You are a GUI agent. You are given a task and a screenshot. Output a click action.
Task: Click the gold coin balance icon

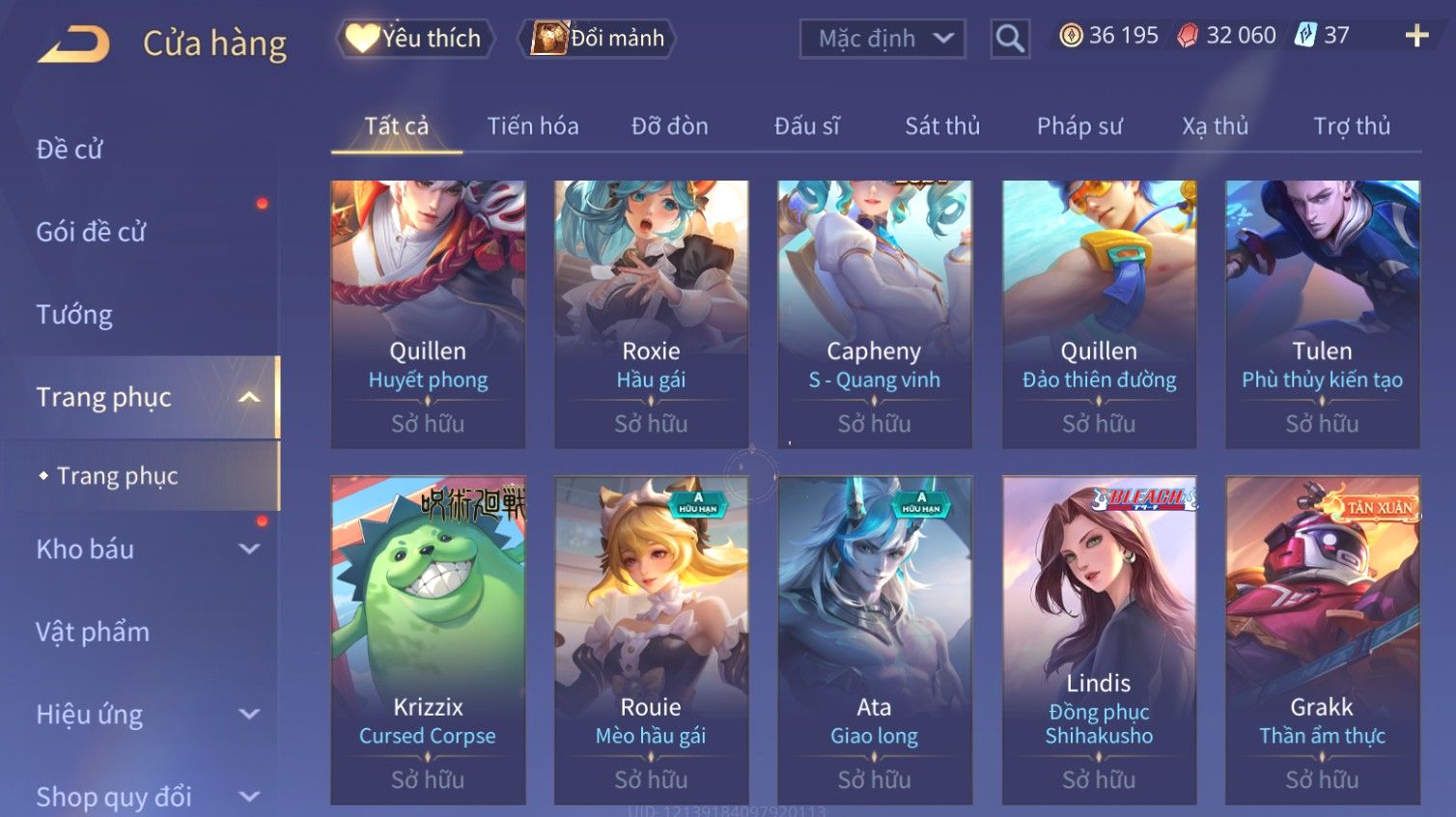(1071, 36)
